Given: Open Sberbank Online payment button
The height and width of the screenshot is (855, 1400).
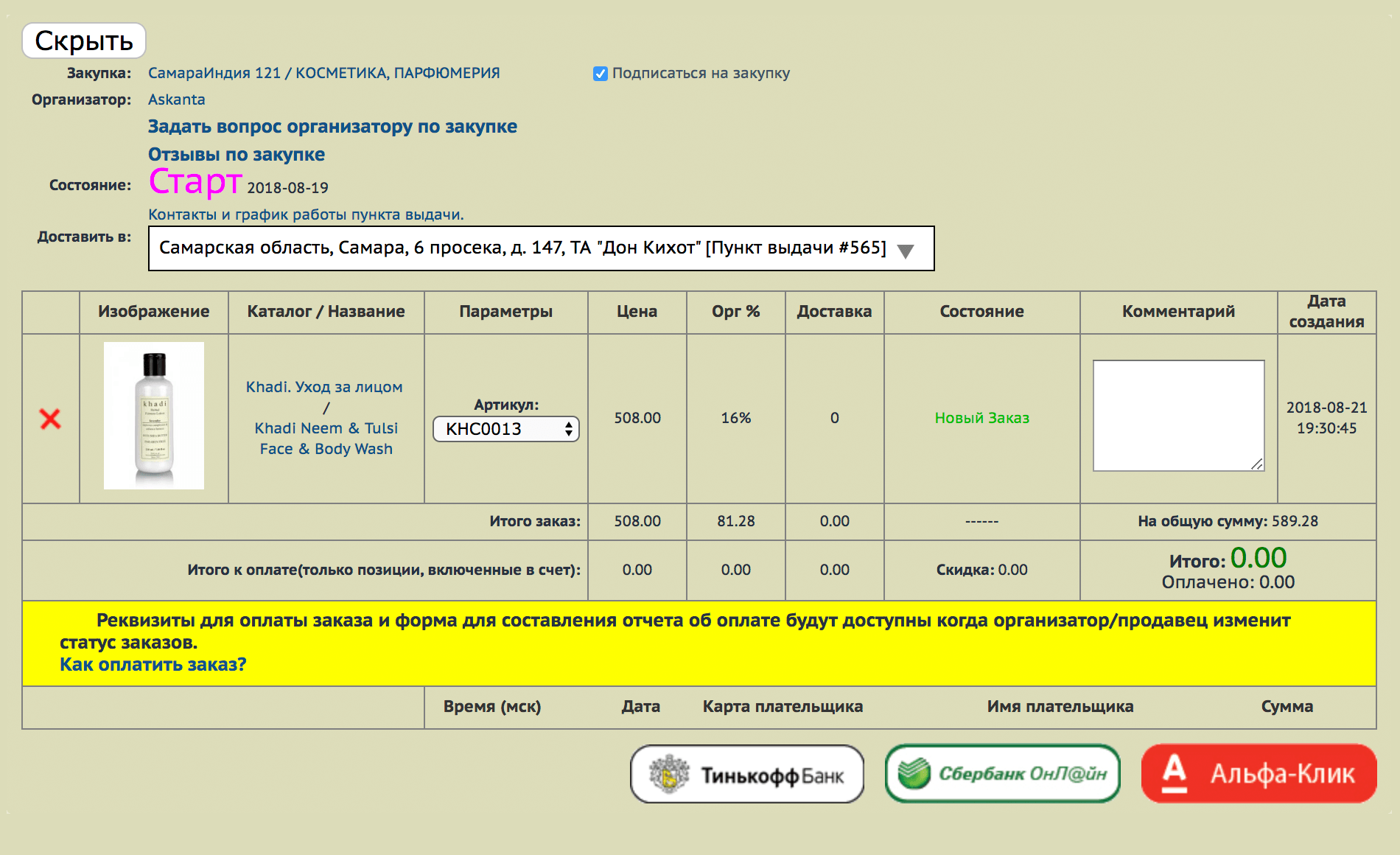Looking at the screenshot, I should click(1002, 774).
